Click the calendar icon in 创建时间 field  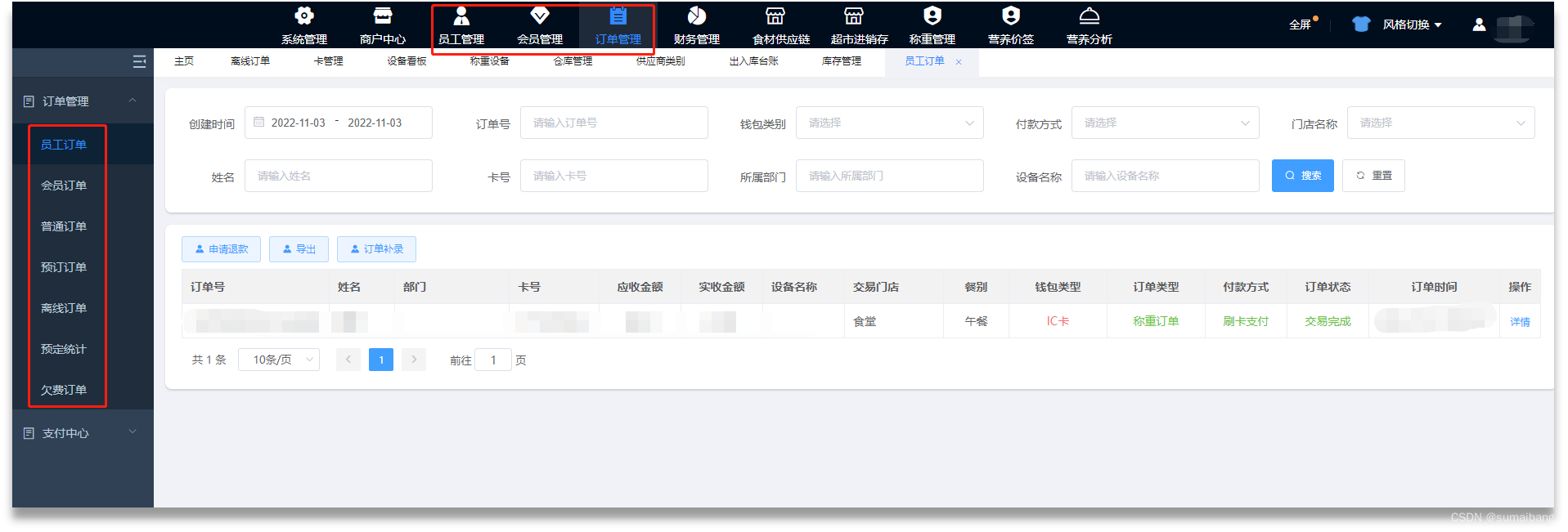coord(259,123)
